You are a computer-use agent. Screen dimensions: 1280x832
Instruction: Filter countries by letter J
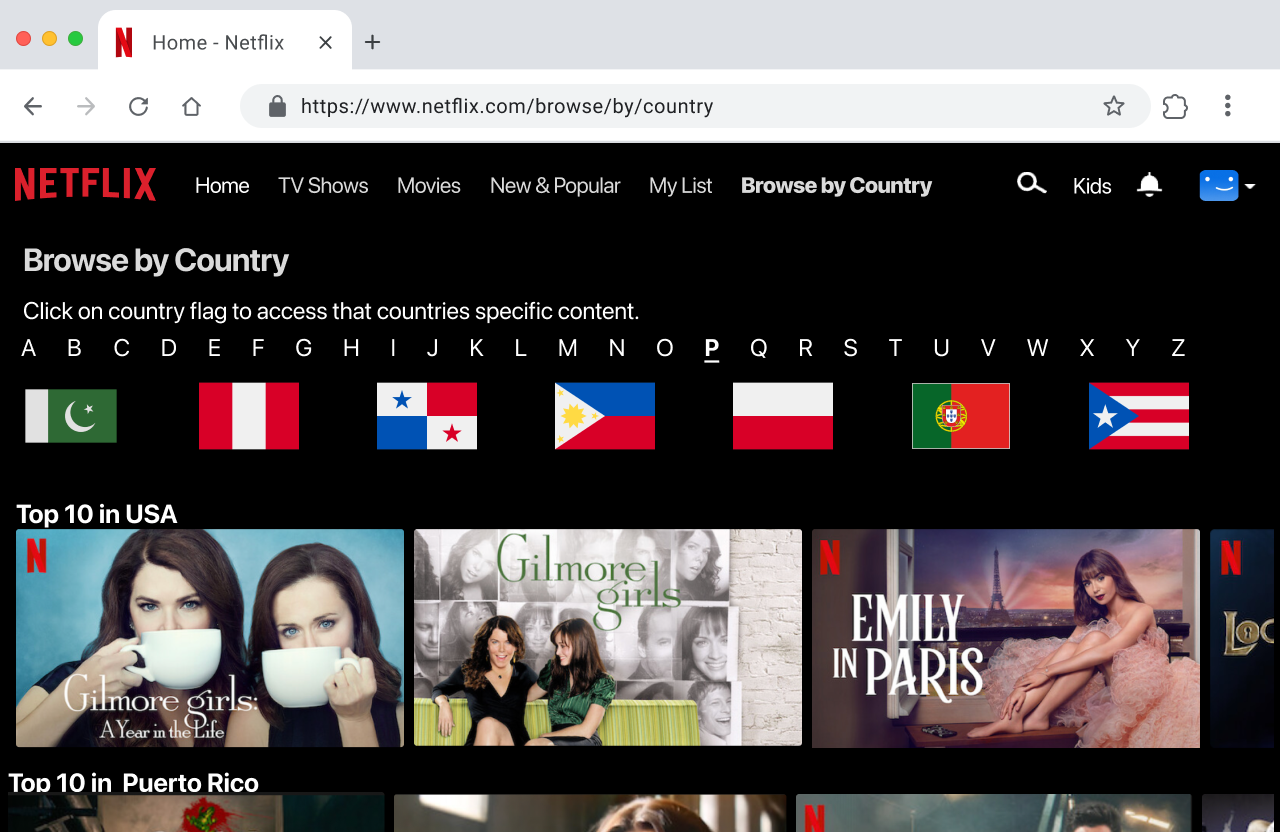tap(432, 348)
